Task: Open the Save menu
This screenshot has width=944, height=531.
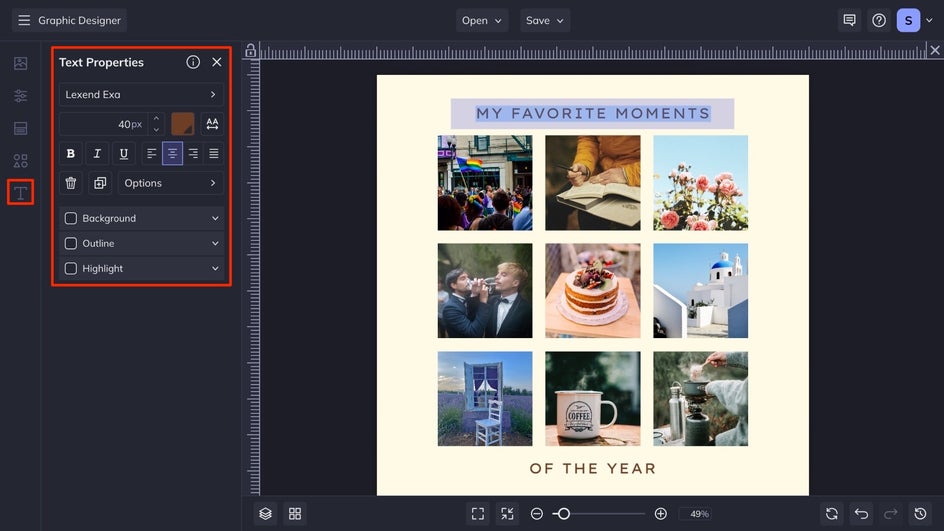Action: coord(545,20)
